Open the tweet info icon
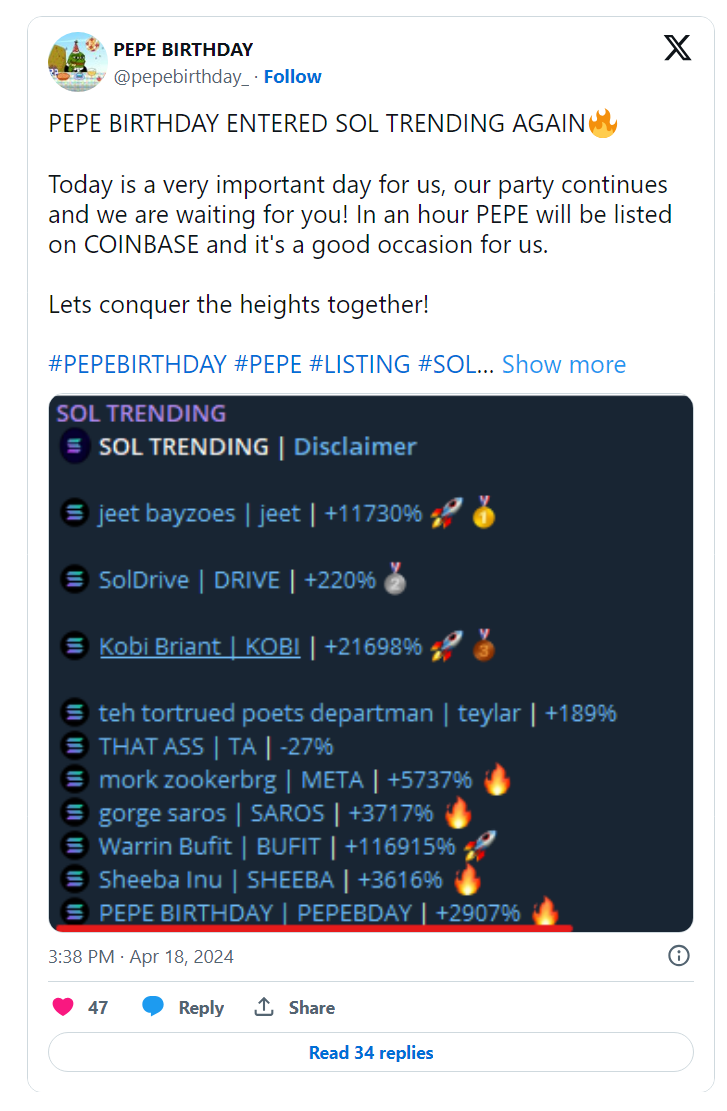The width and height of the screenshot is (727, 1111). click(678, 956)
